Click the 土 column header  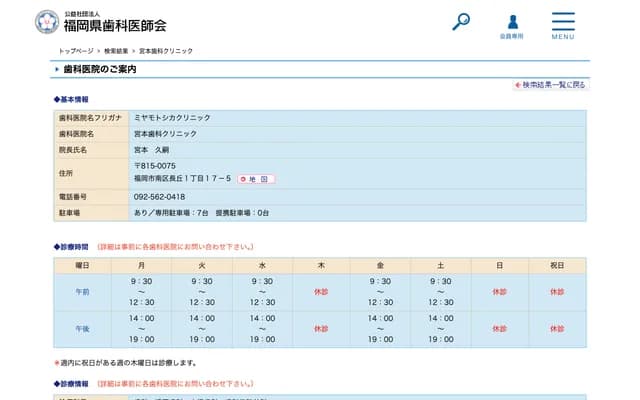tap(440, 266)
